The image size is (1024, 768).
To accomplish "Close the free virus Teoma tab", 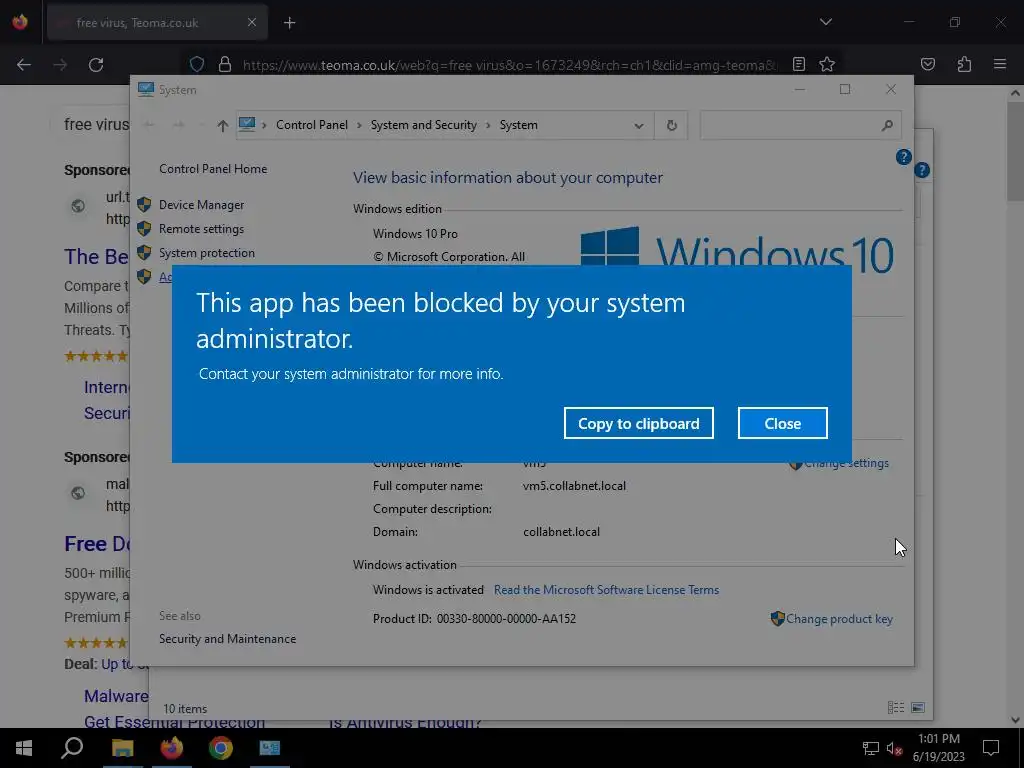I will (252, 22).
